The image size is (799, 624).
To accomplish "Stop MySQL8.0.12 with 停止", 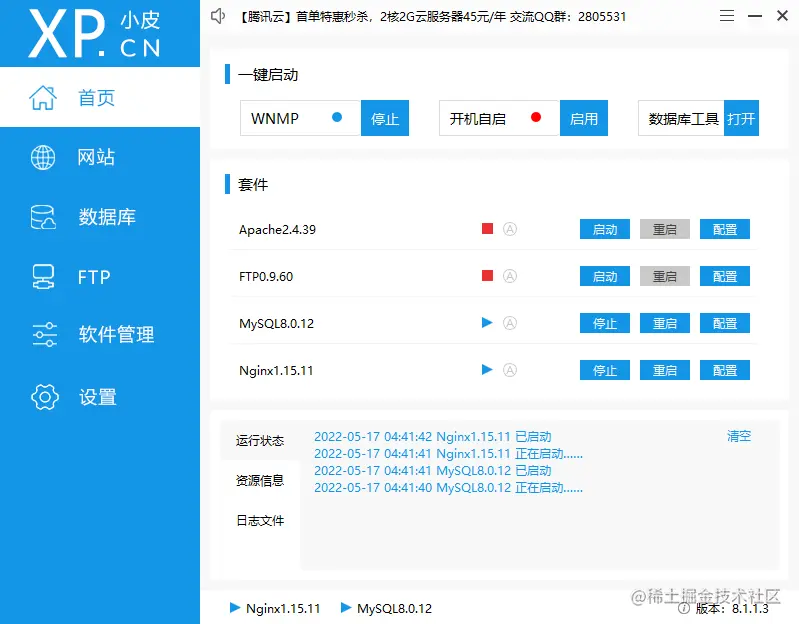I will (x=605, y=323).
